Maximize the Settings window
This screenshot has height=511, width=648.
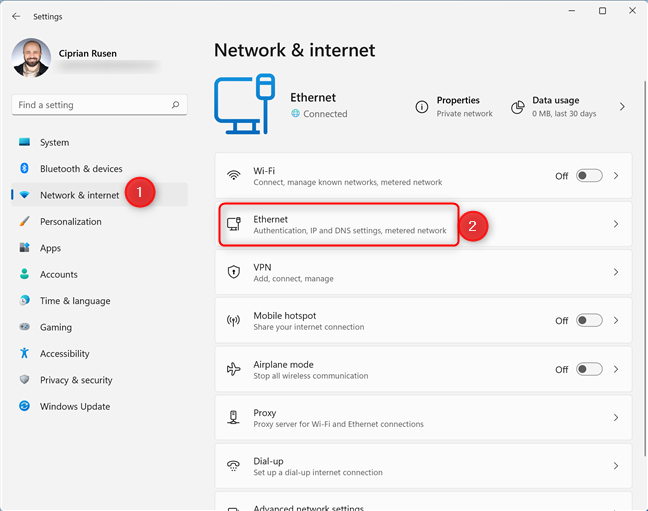pyautogui.click(x=603, y=11)
